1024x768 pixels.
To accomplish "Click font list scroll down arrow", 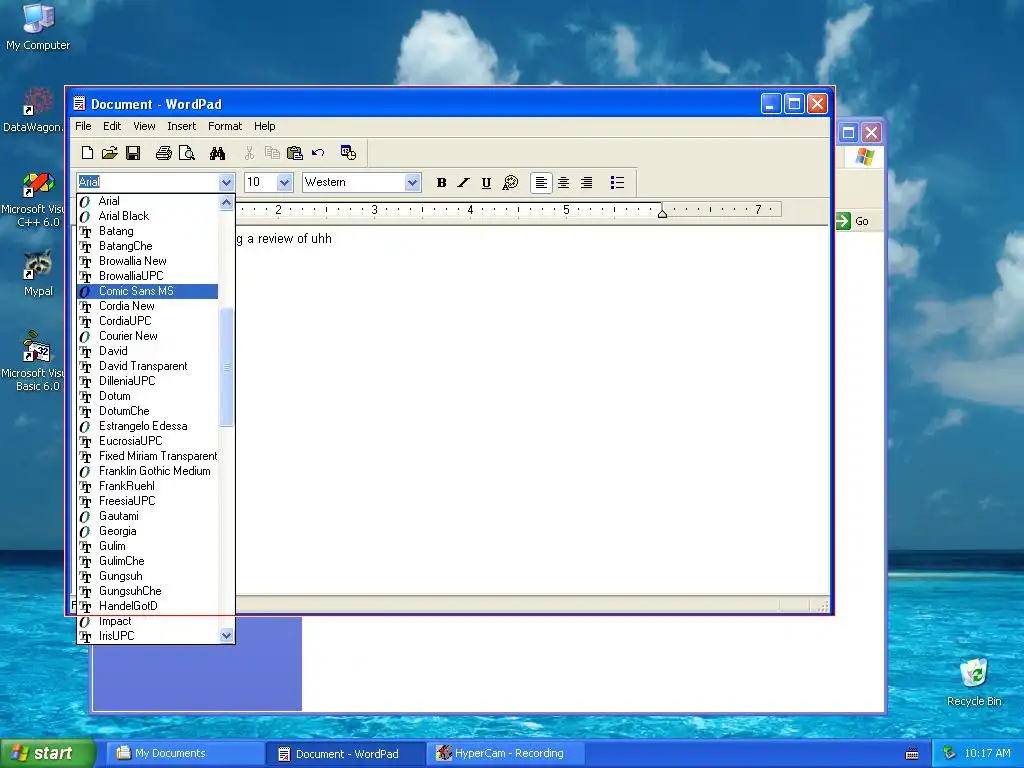I will click(226, 635).
